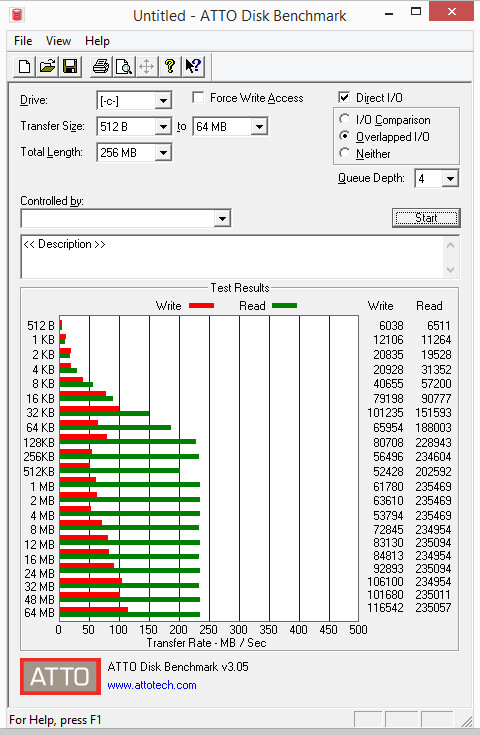
Task: Click the Description box scroll down arrow
Action: (x=450, y=270)
